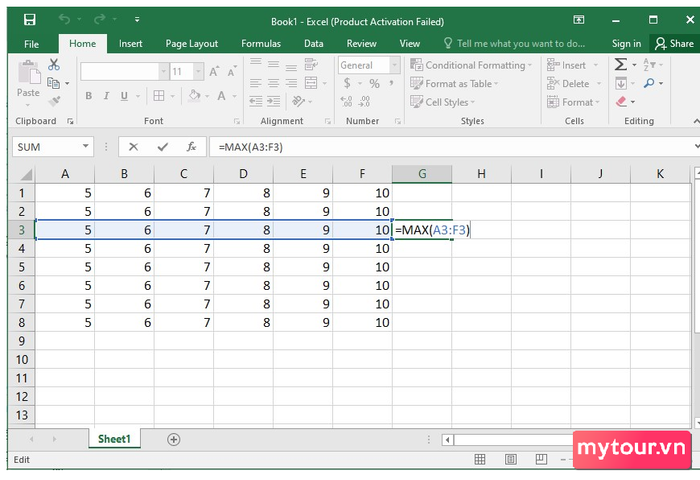Switch to the Insert tab
This screenshot has width=700, height=480.
coord(130,44)
